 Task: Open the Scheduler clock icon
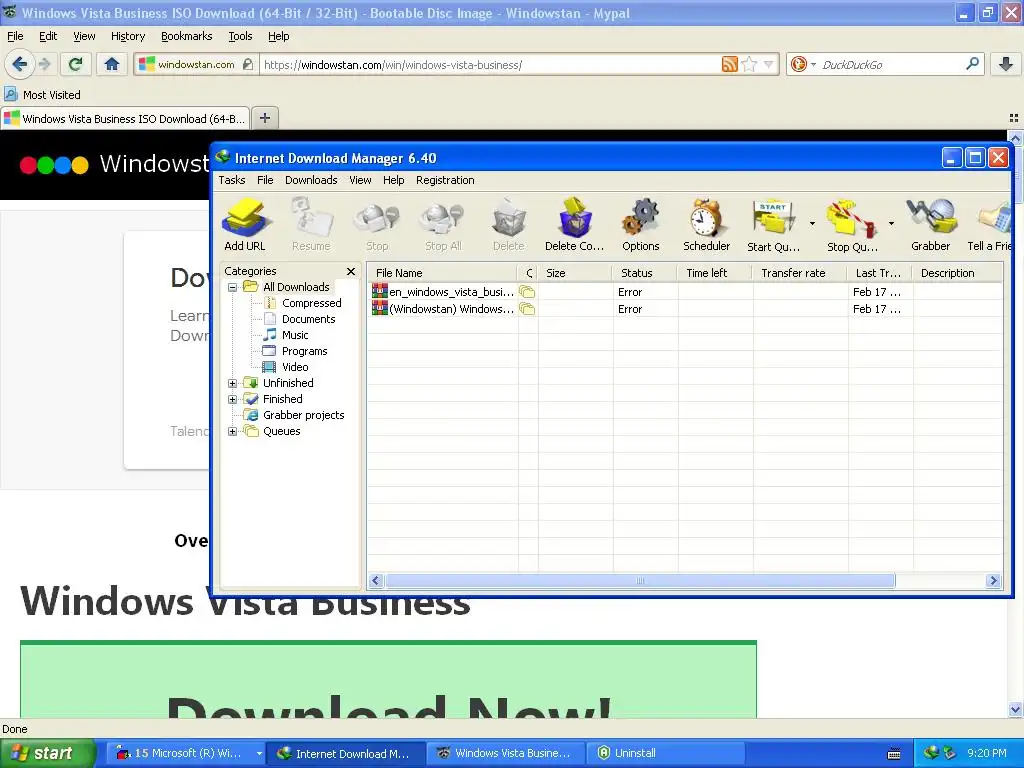(x=707, y=225)
